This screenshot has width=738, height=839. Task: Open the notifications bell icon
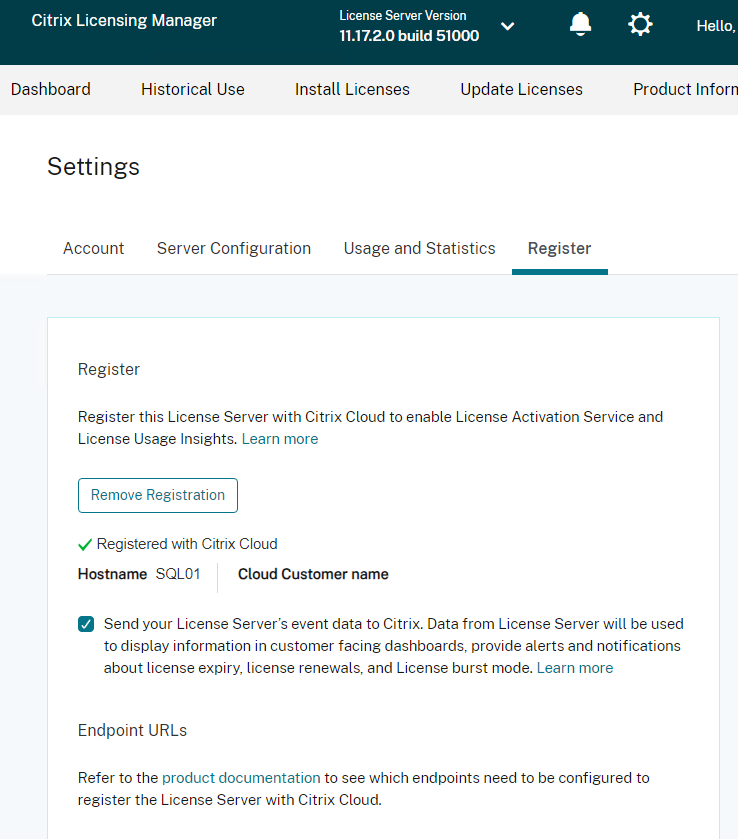[580, 24]
